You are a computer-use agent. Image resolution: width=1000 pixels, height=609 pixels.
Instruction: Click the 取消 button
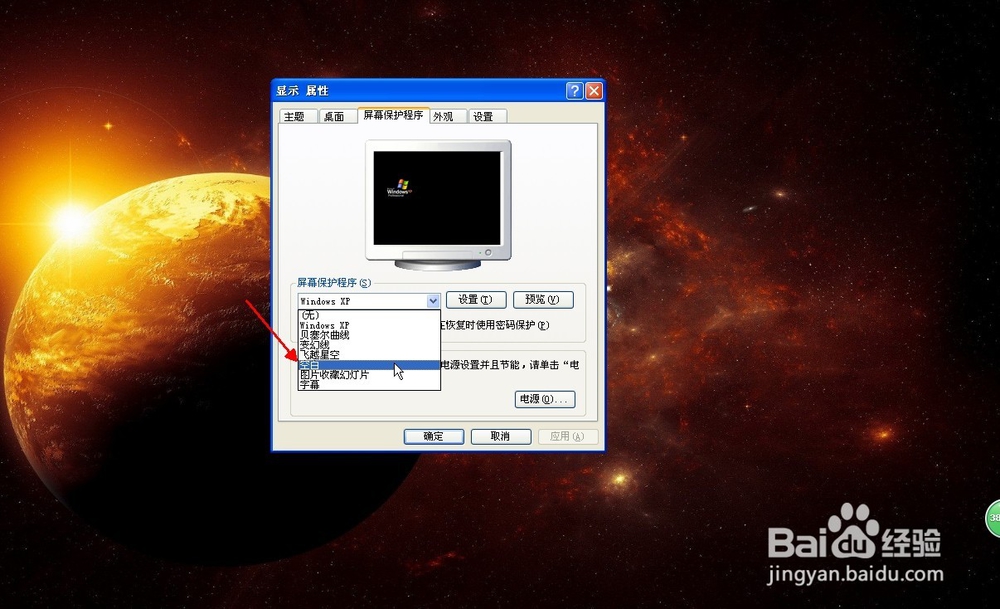pyautogui.click(x=500, y=436)
